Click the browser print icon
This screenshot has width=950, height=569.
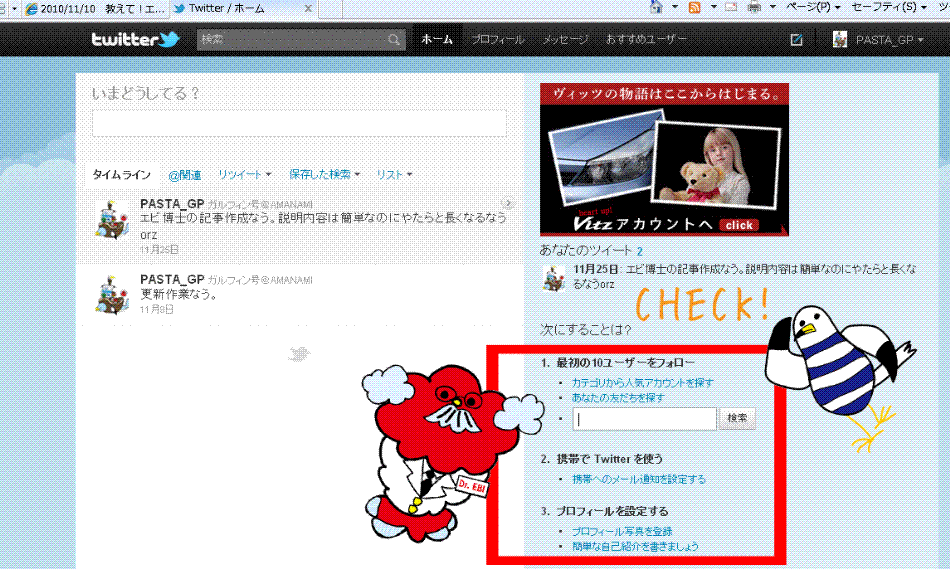754,7
